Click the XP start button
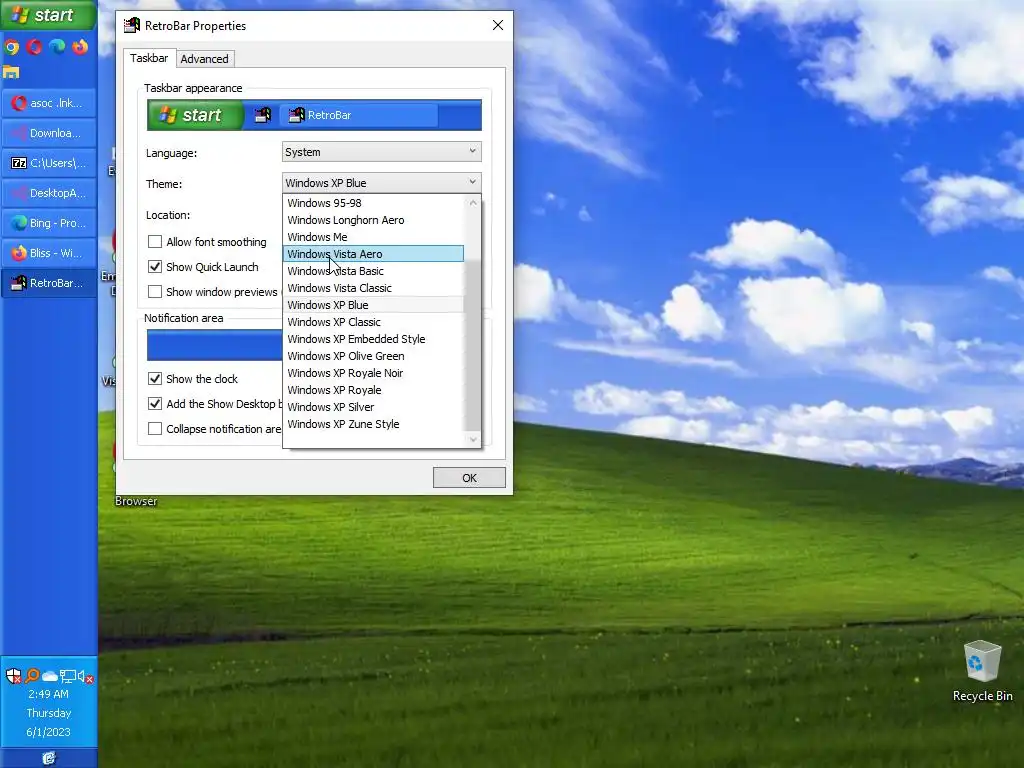 coord(48,15)
